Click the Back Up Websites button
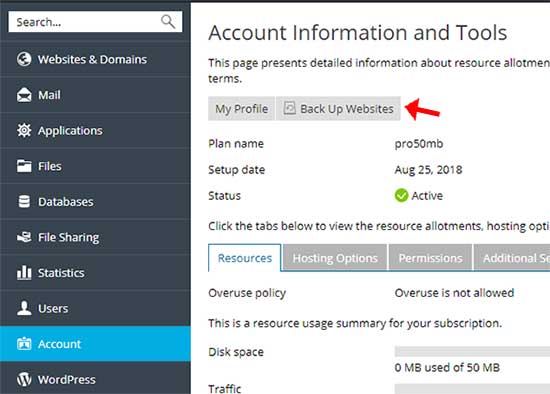The width and height of the screenshot is (550, 394). 338,108
